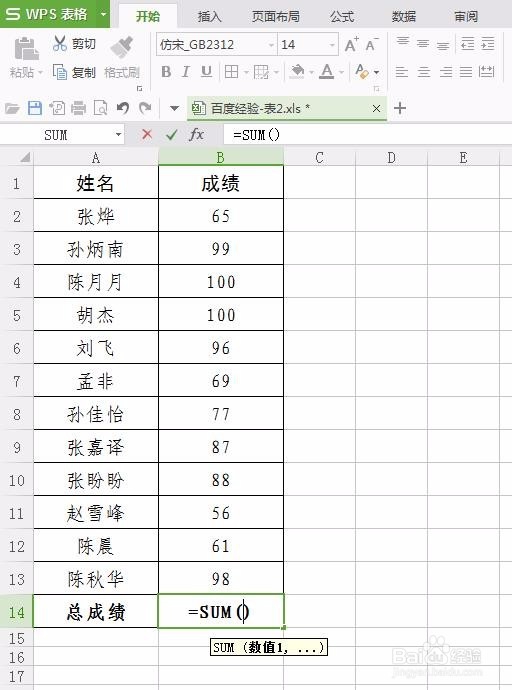Click the fill color bucket icon
The height and width of the screenshot is (690, 512).
[297, 71]
